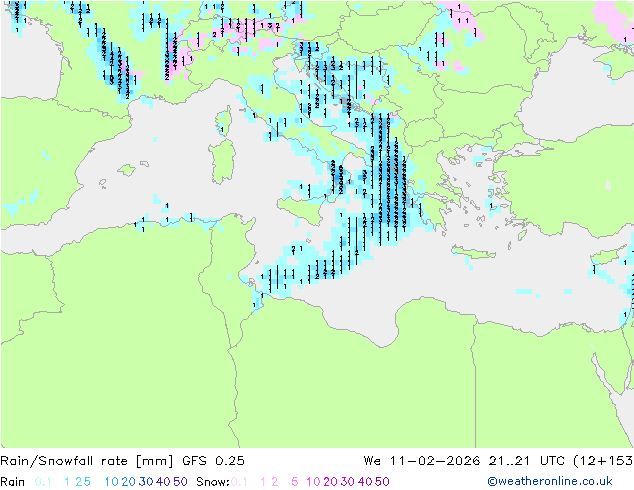Select the '21..21 UTC' time label
This screenshot has width=634, height=490.
(526, 461)
